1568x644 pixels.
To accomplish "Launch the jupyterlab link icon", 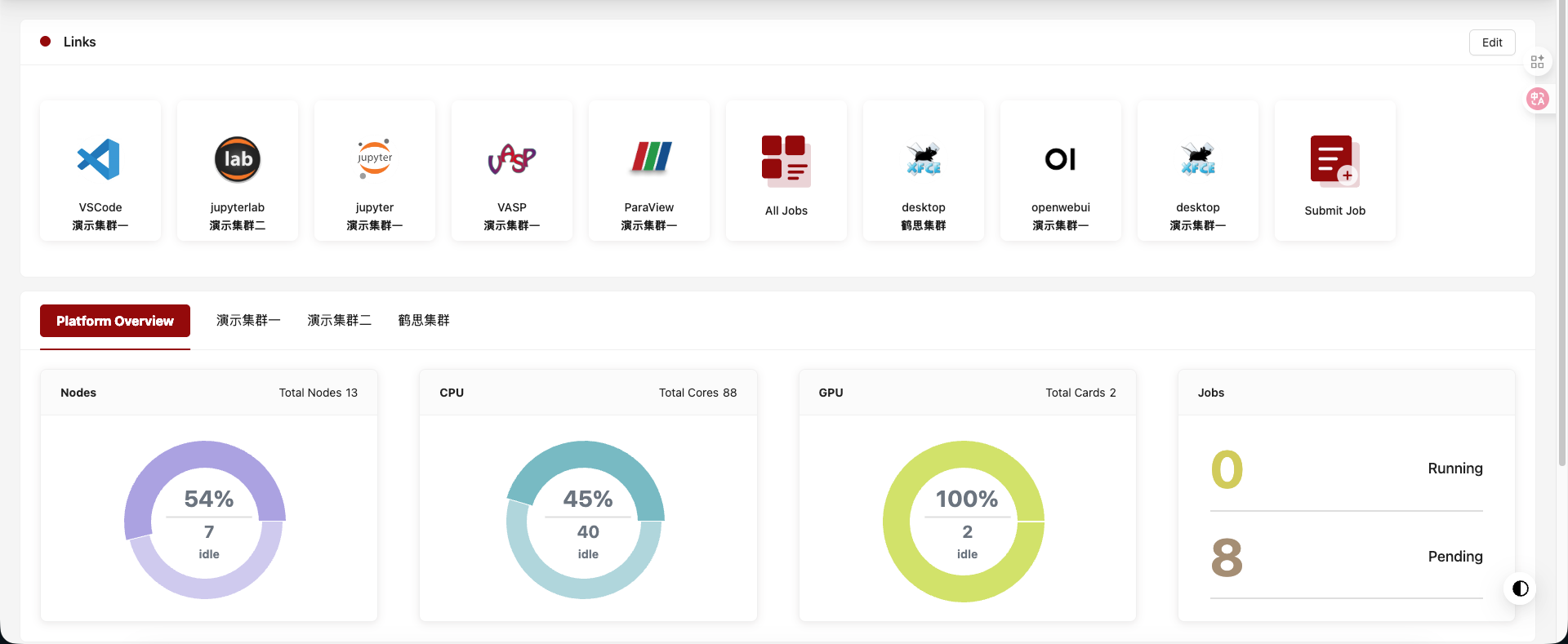I will 238,159.
